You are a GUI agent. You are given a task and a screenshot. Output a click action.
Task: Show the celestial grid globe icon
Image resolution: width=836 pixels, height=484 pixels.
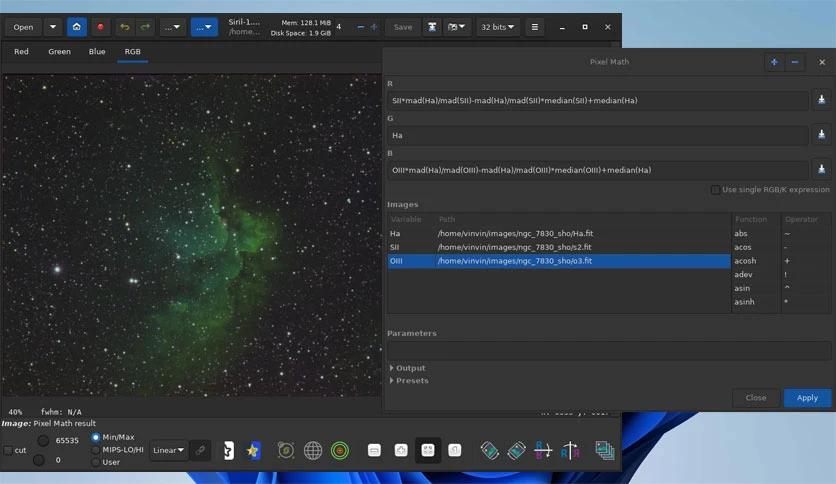tap(313, 450)
